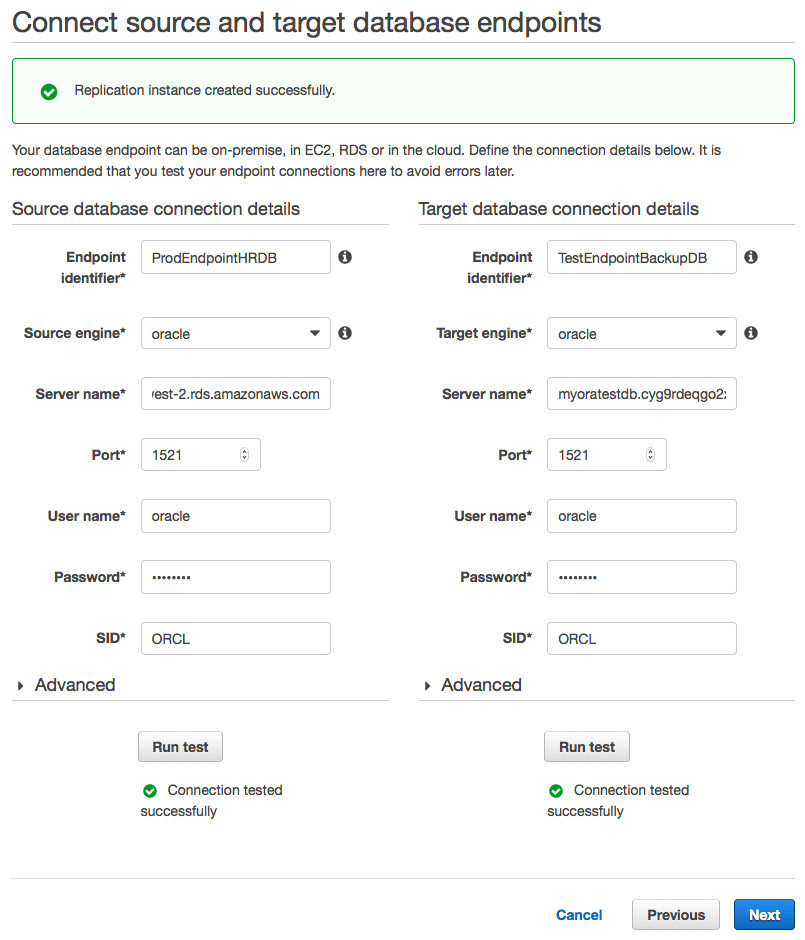The height and width of the screenshot is (940, 805).
Task: Open the Target engine dropdown
Action: pos(642,333)
